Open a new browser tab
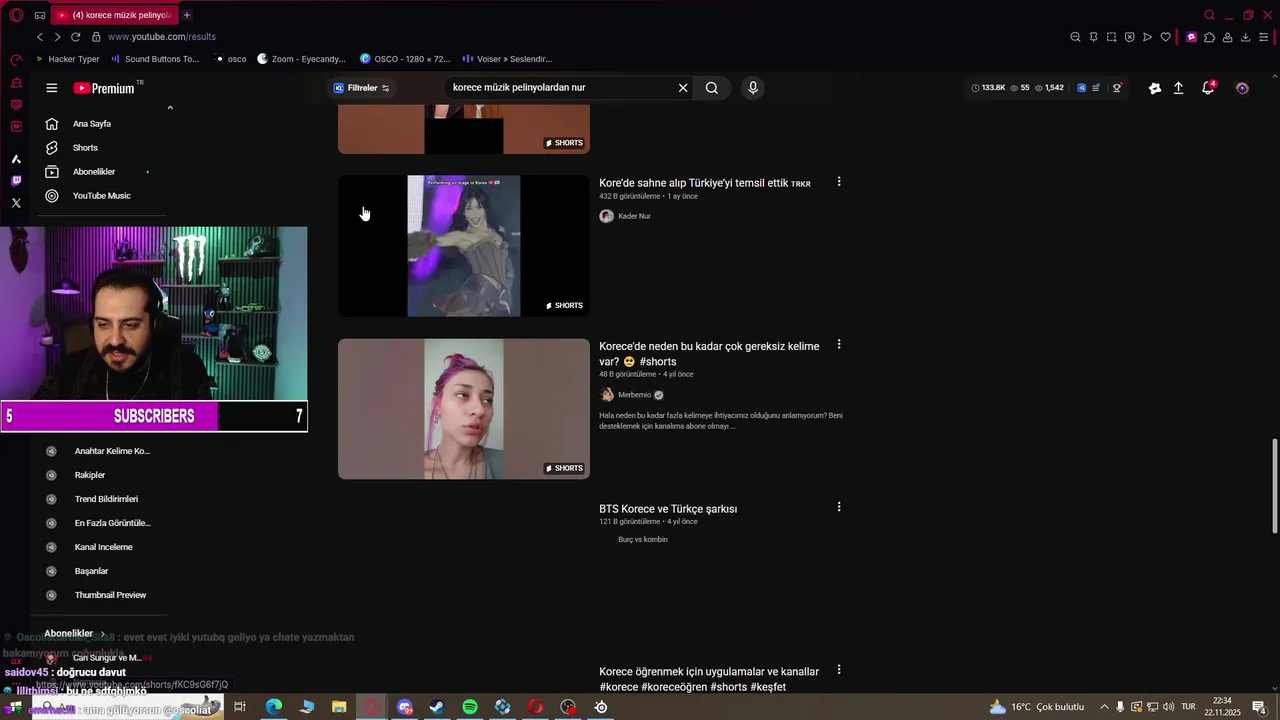This screenshot has width=1280, height=720. [x=187, y=15]
